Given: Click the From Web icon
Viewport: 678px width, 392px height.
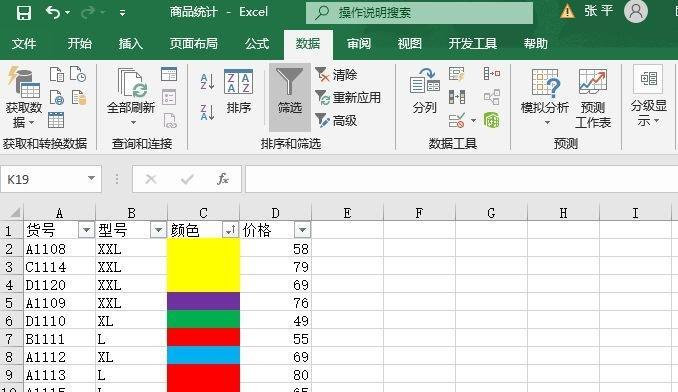Looking at the screenshot, I should tap(57, 97).
